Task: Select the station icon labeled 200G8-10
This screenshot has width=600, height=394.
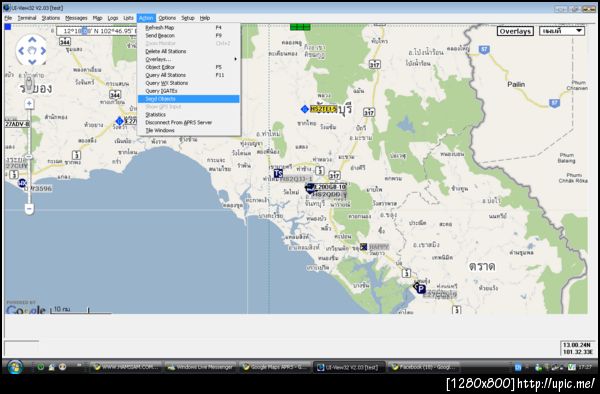Action: 310,188
